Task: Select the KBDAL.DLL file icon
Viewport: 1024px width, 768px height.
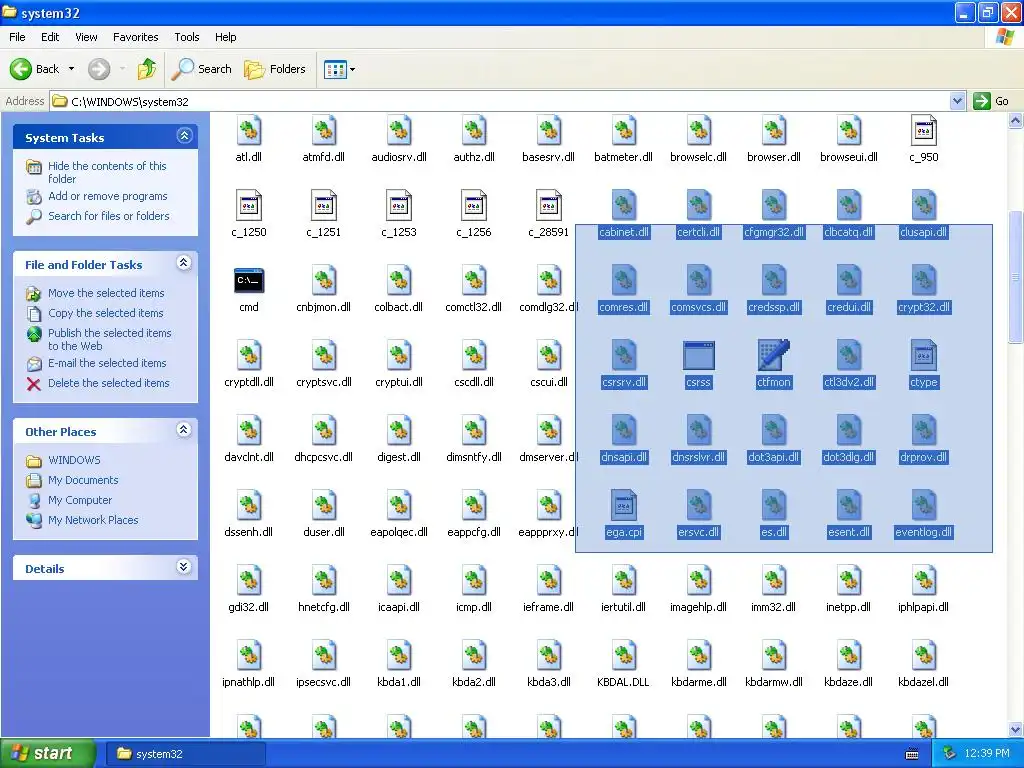Action: click(x=624, y=655)
